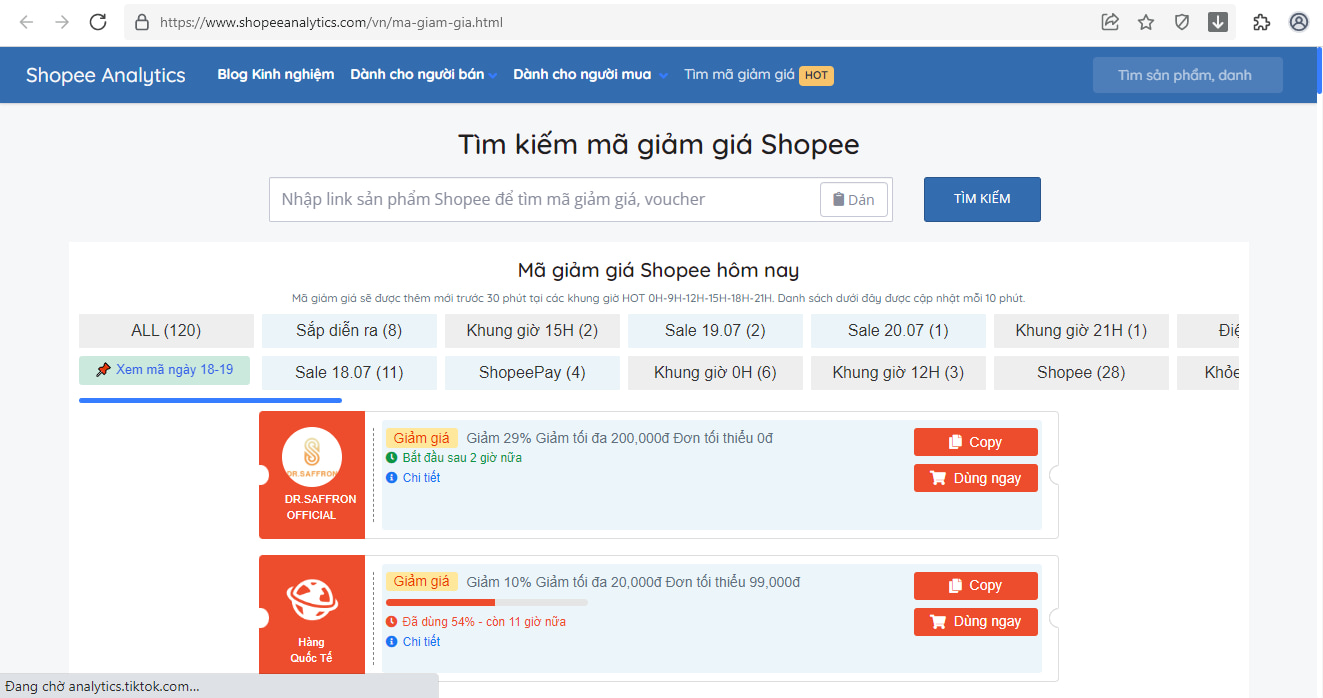Expand the Dành cho người bán dropdown

pos(423,75)
